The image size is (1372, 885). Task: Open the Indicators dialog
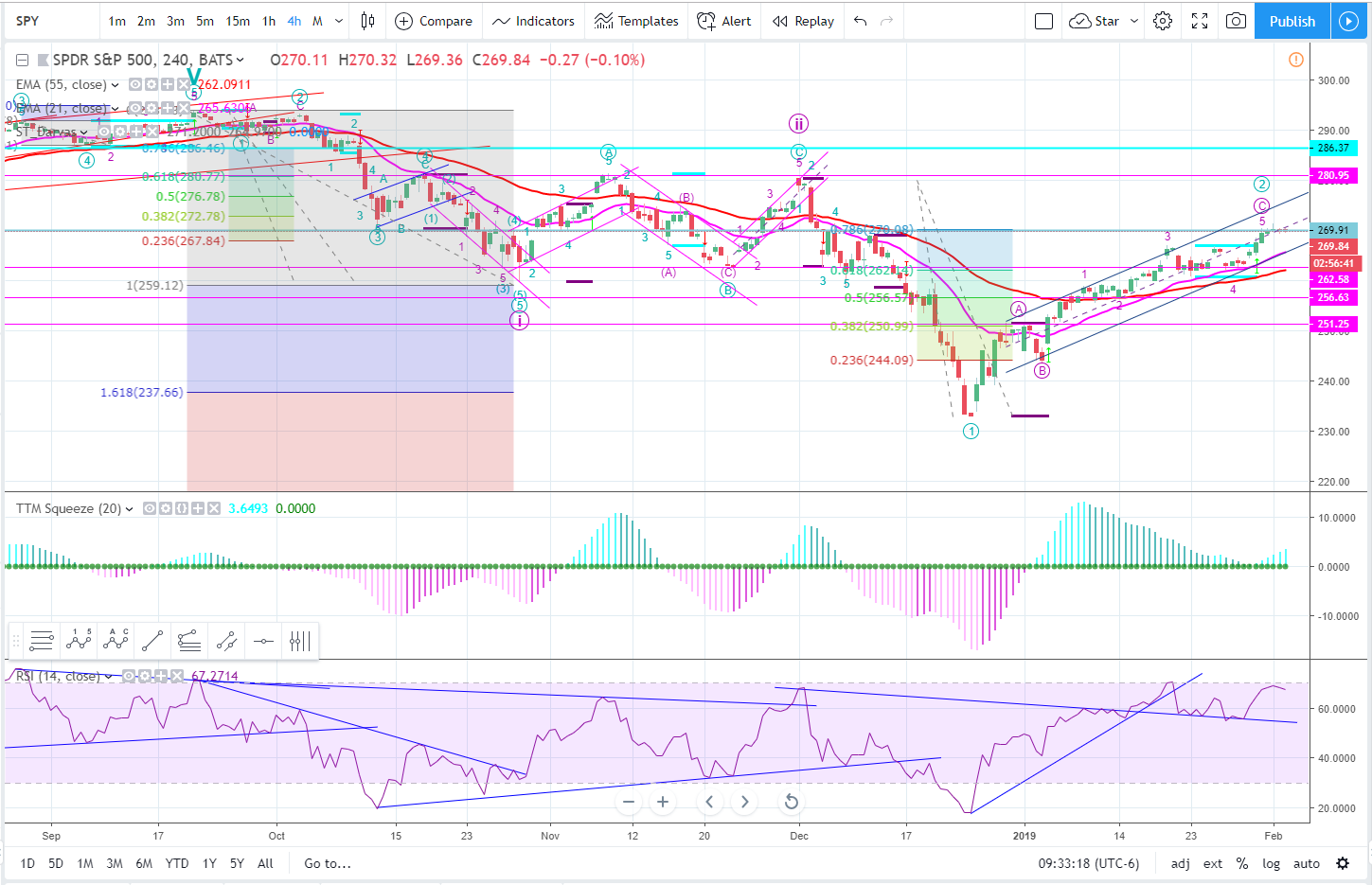533,21
